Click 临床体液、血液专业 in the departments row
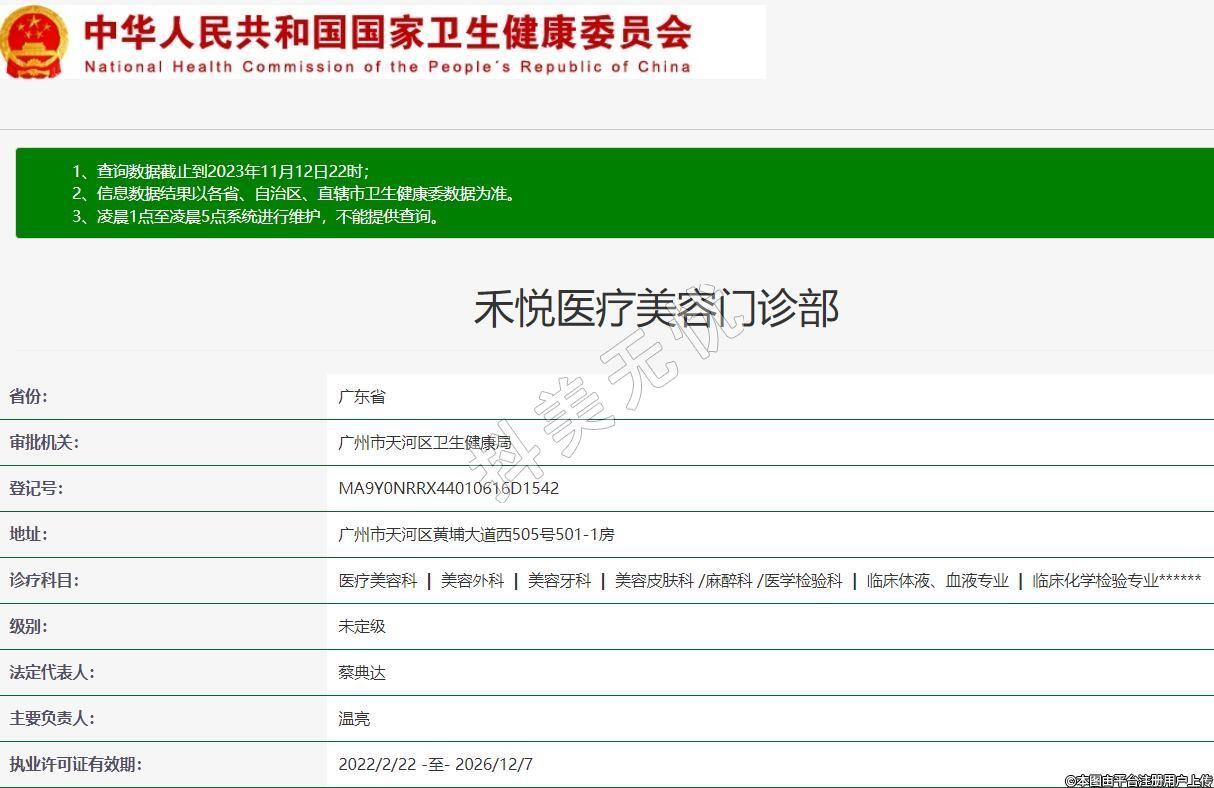The width and height of the screenshot is (1214, 788). pyautogui.click(x=937, y=581)
